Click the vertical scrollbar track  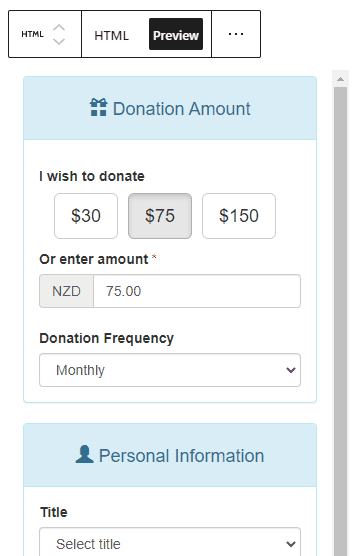pyautogui.click(x=340, y=319)
